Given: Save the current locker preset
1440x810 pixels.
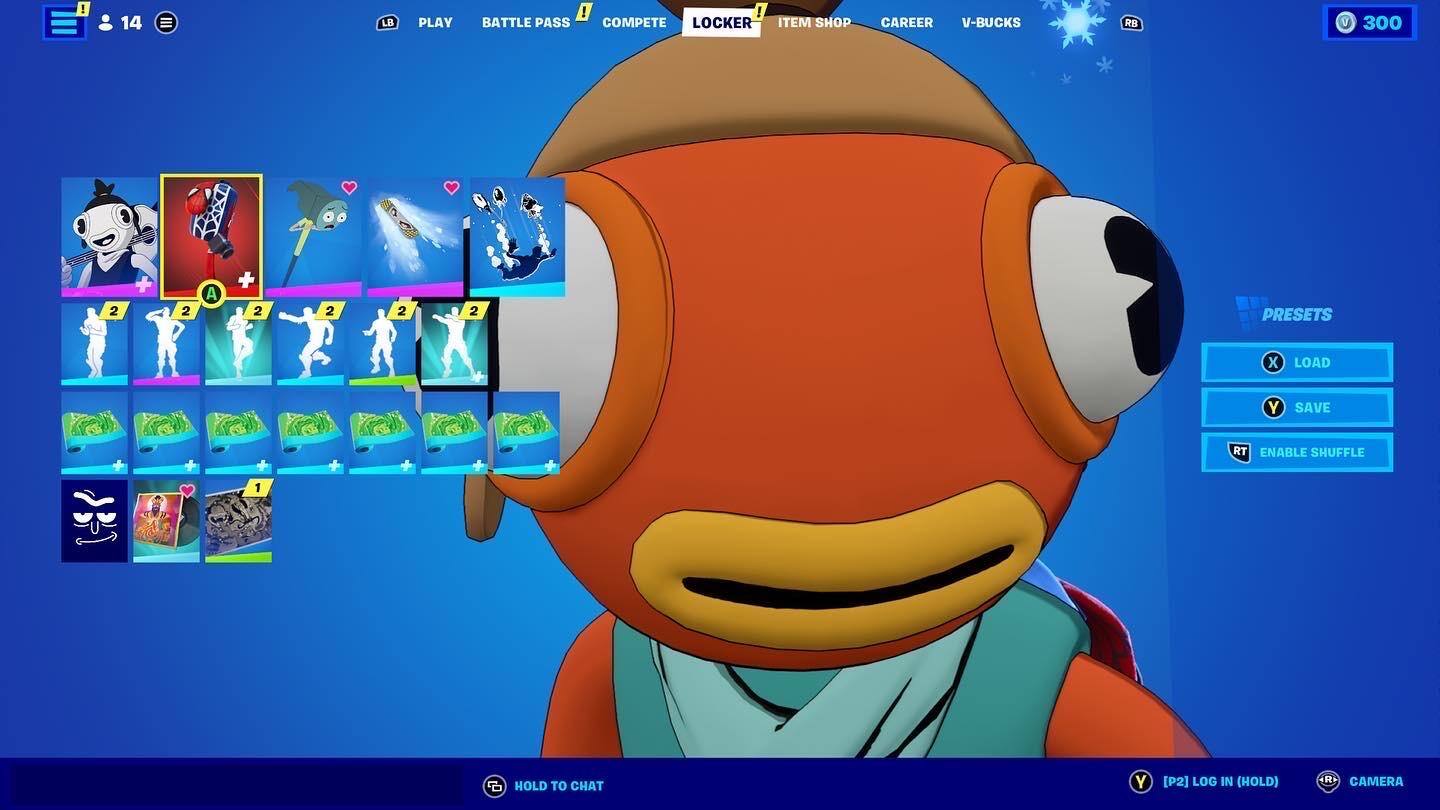Looking at the screenshot, I should (x=1297, y=408).
